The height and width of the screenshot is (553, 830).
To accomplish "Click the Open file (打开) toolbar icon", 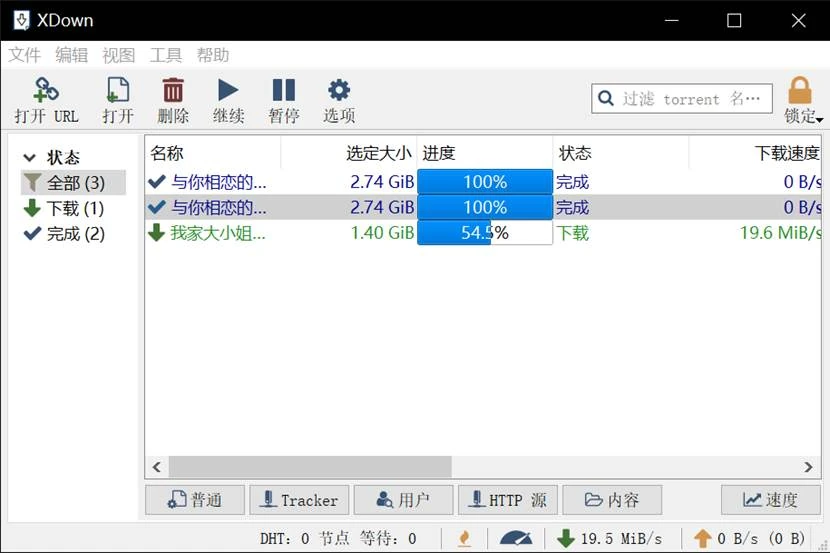I will 118,90.
